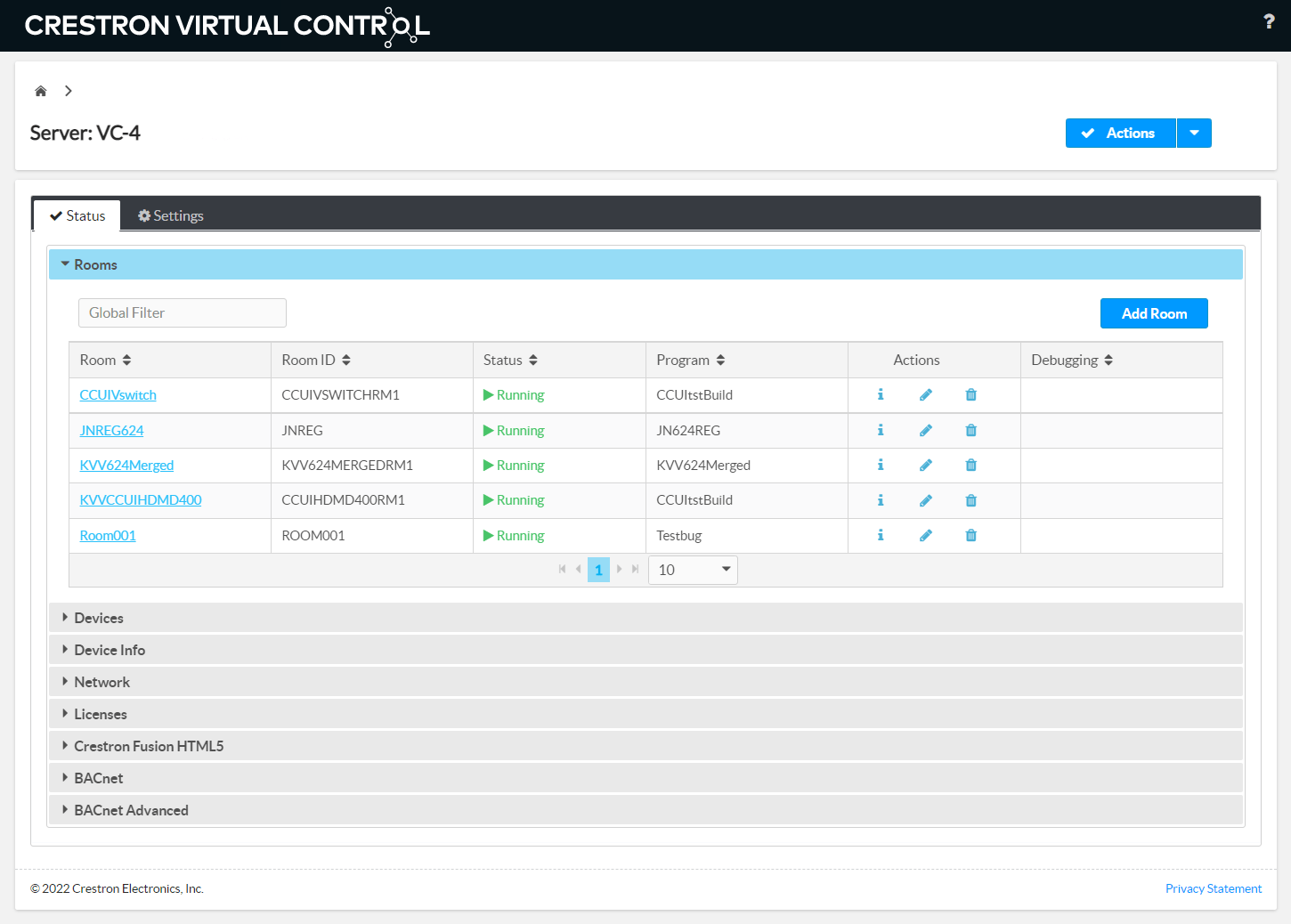This screenshot has height=924, width=1291.
Task: Click the Add Room button
Action: coord(1154,313)
